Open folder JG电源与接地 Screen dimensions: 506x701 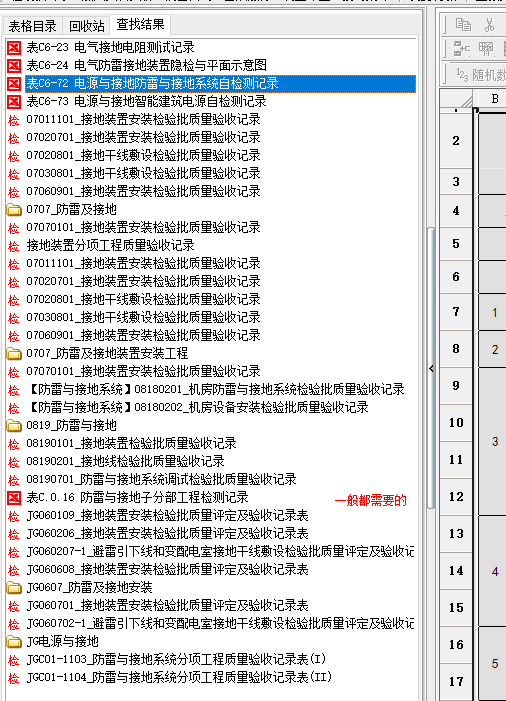[53, 642]
